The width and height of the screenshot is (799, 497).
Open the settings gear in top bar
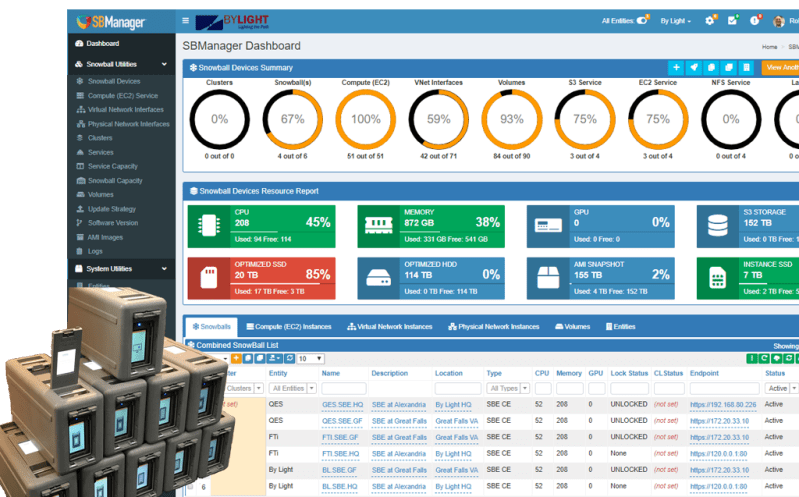coord(709,21)
